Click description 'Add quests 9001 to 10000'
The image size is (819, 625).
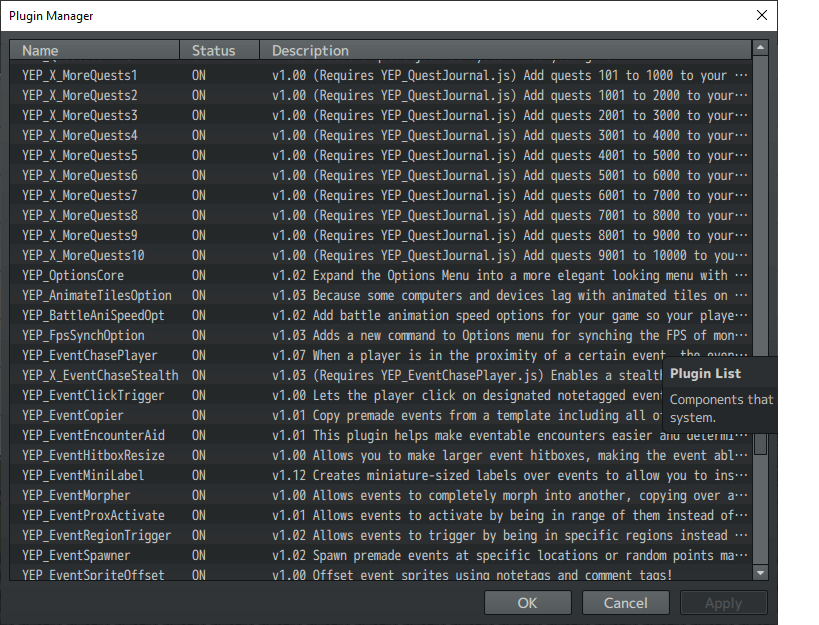[605, 255]
